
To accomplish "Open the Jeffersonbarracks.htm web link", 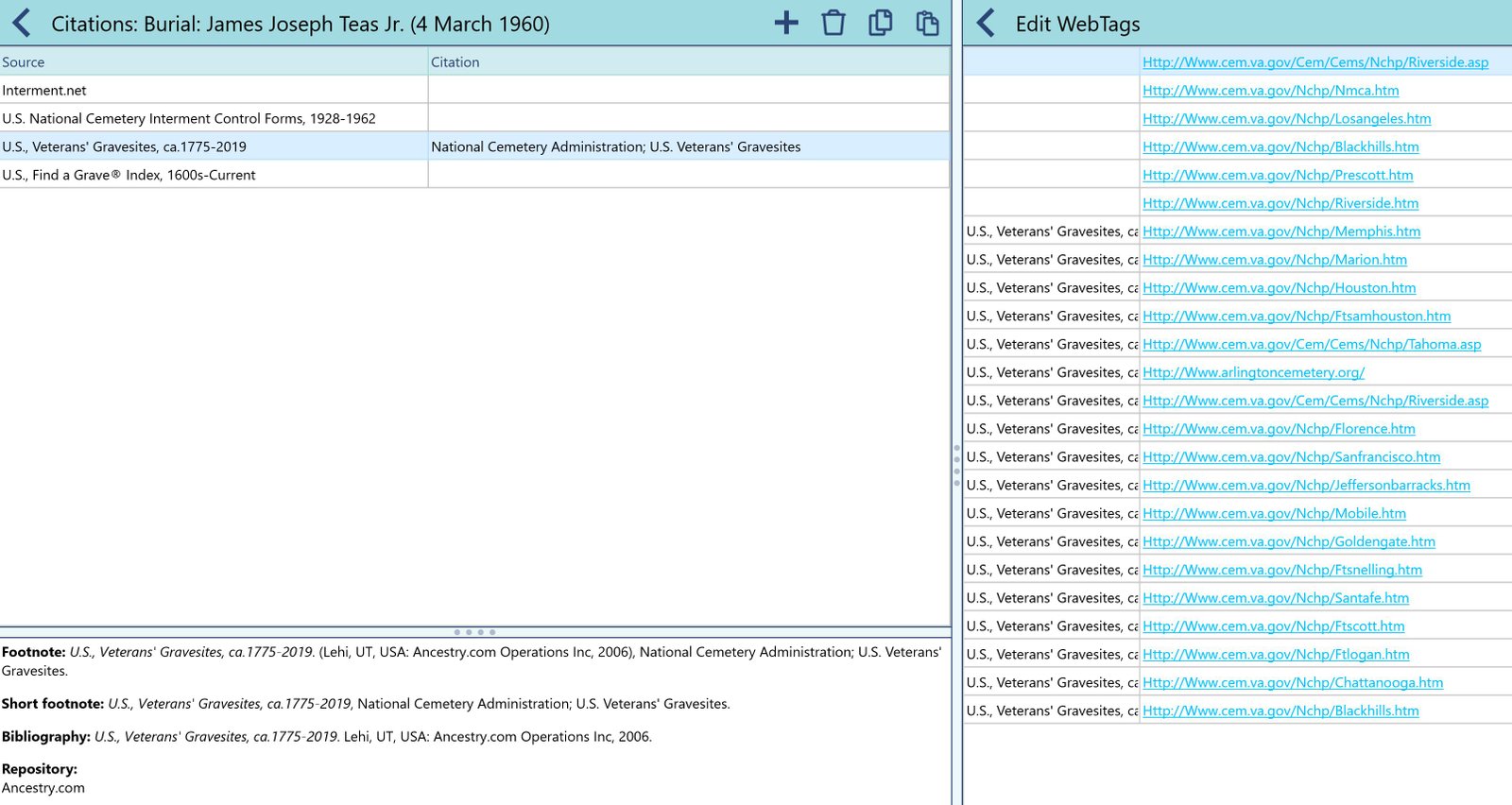I will 1306,486.
